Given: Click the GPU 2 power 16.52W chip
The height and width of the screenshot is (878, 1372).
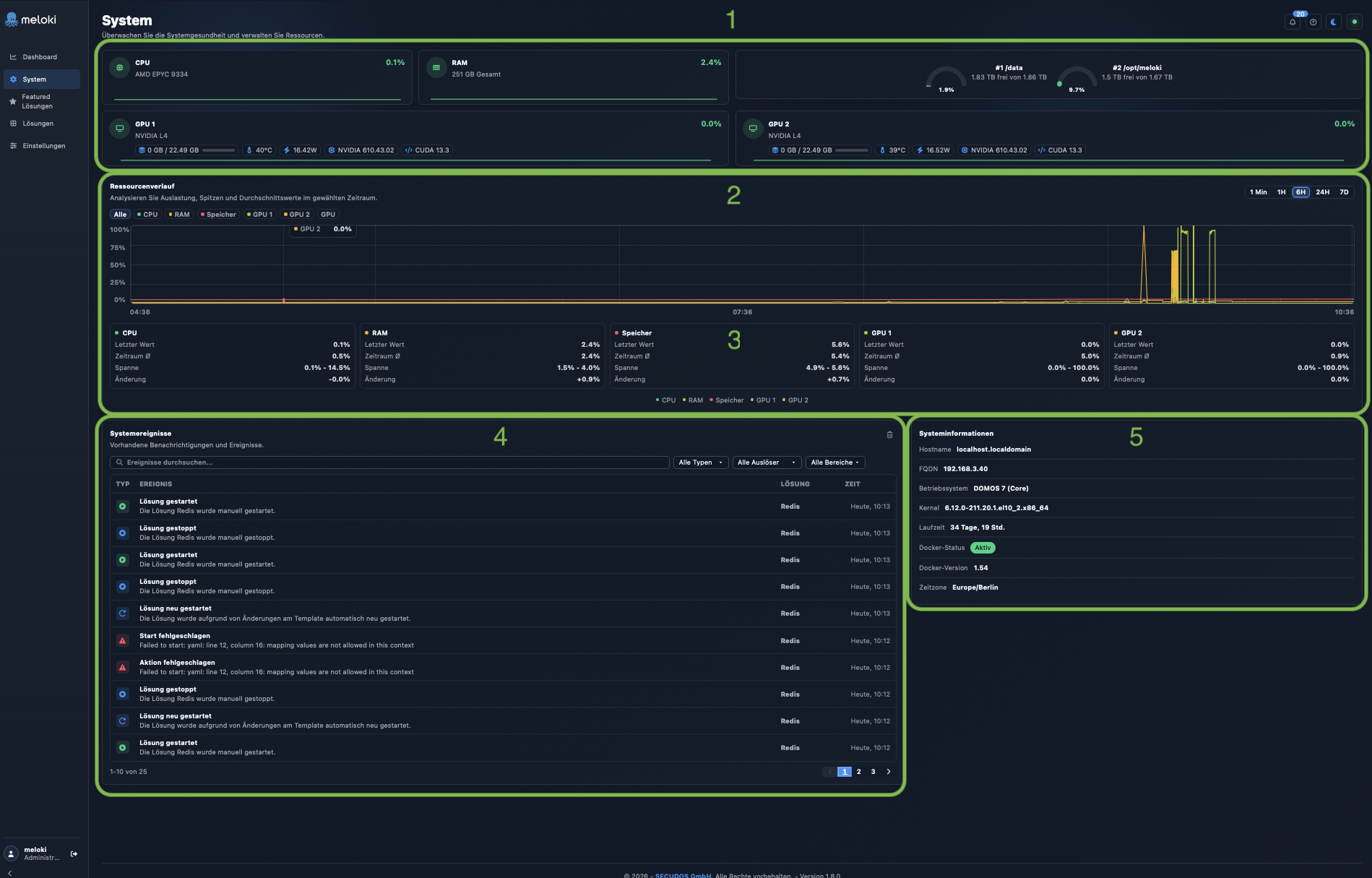Looking at the screenshot, I should [x=933, y=150].
